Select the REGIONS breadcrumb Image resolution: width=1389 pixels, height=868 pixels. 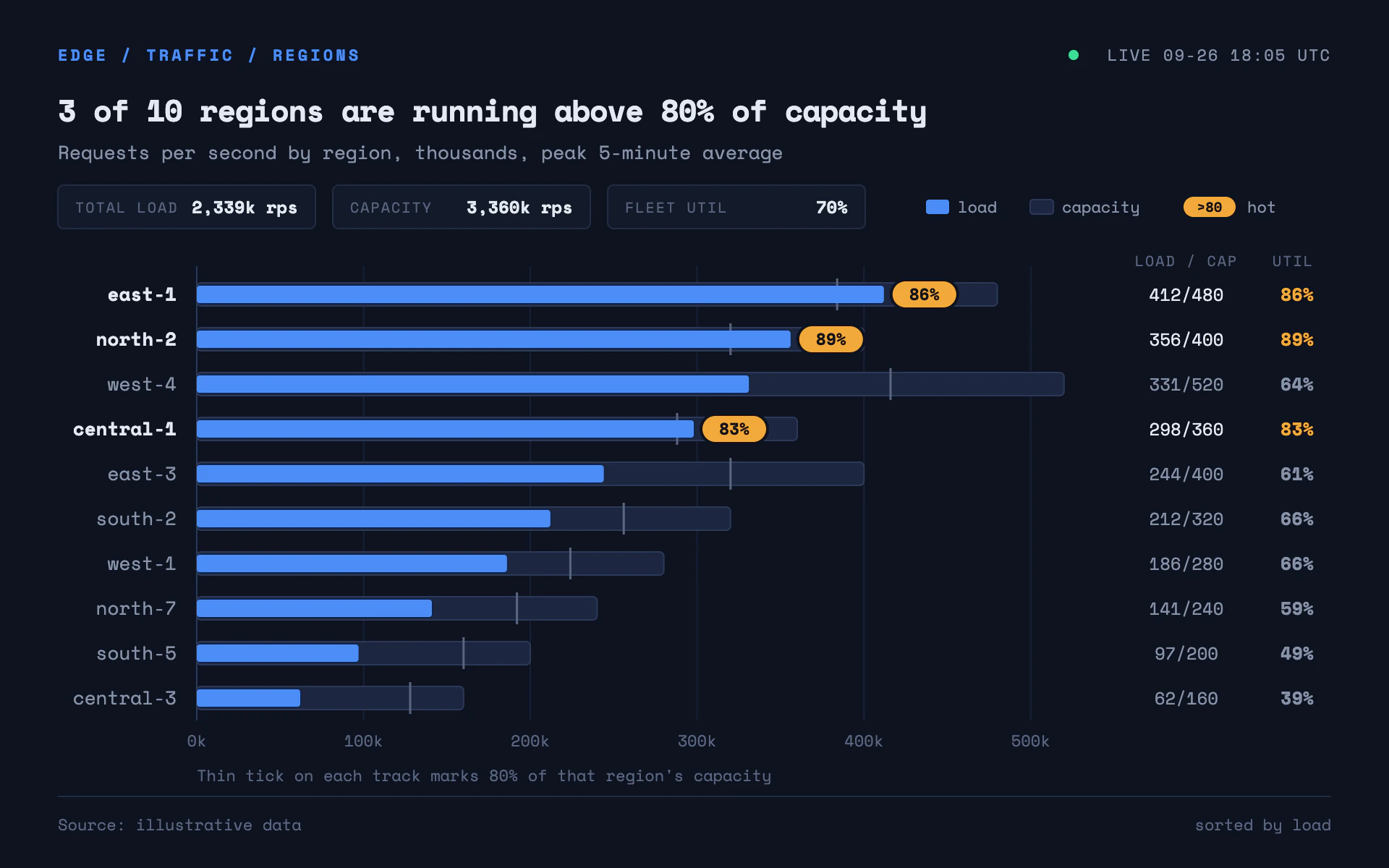point(315,56)
